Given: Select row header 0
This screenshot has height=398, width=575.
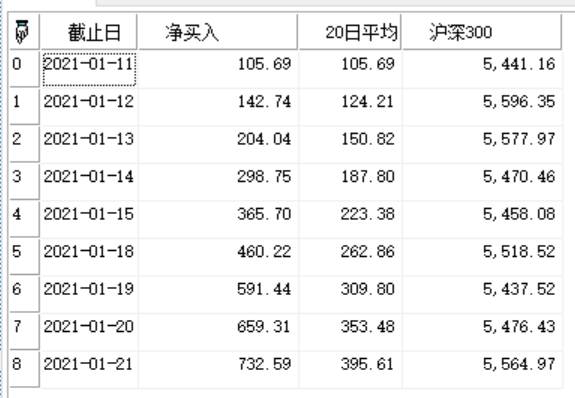Looking at the screenshot, I should pyautogui.click(x=24, y=69).
